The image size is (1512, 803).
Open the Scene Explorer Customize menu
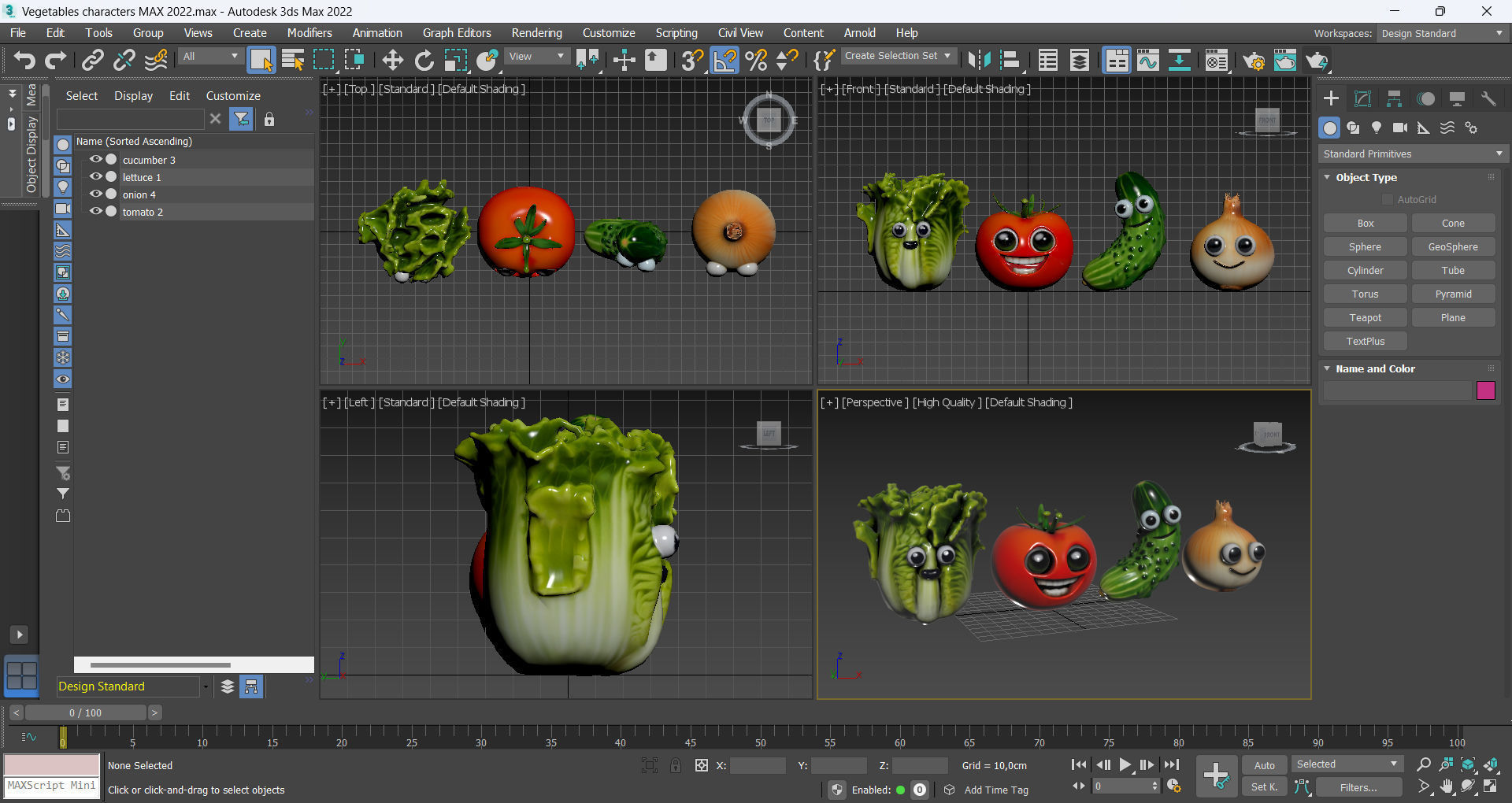233,95
